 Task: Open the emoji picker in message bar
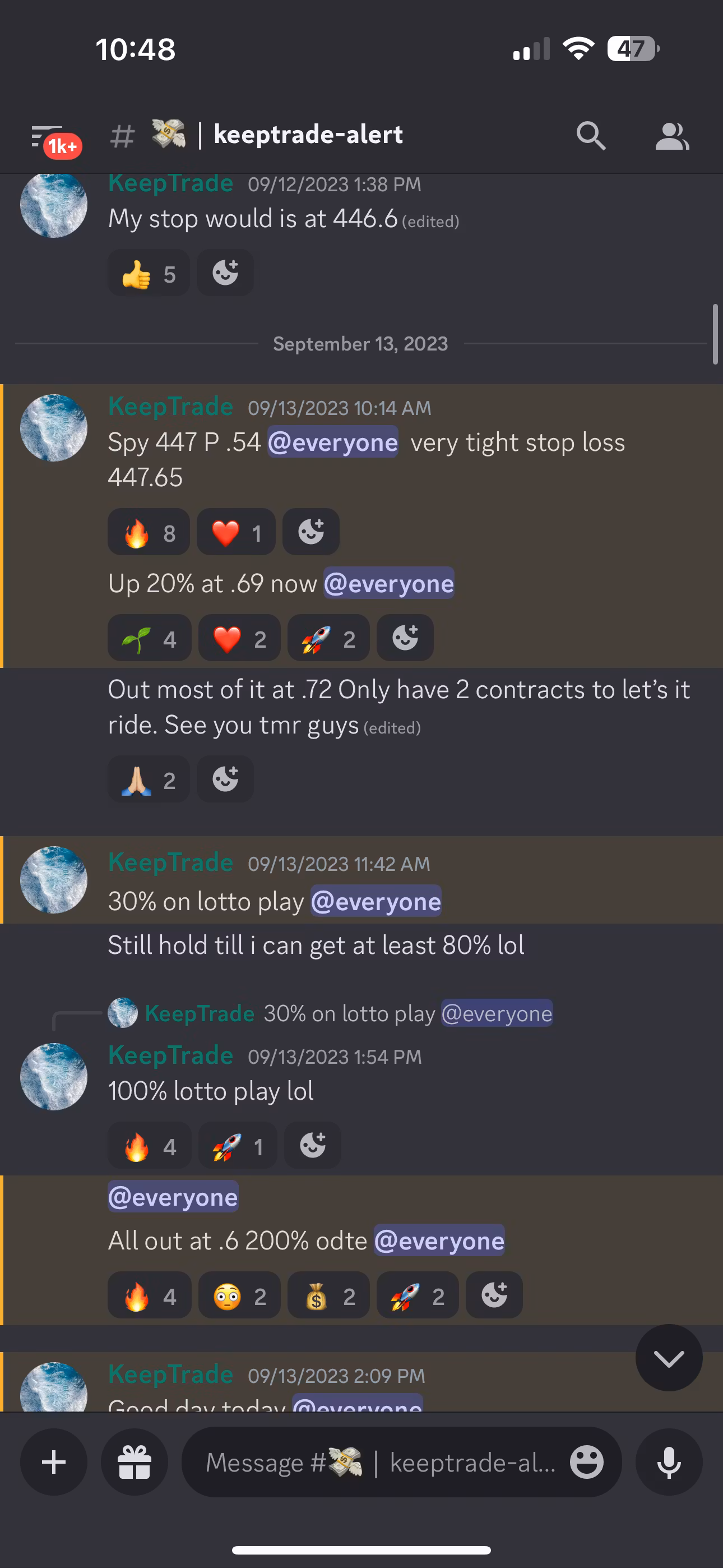pyautogui.click(x=587, y=1462)
